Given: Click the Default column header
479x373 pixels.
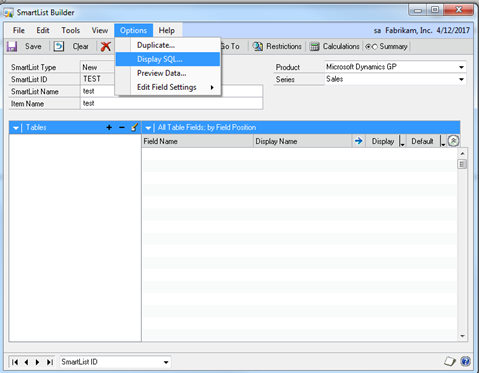Looking at the screenshot, I should (422, 141).
